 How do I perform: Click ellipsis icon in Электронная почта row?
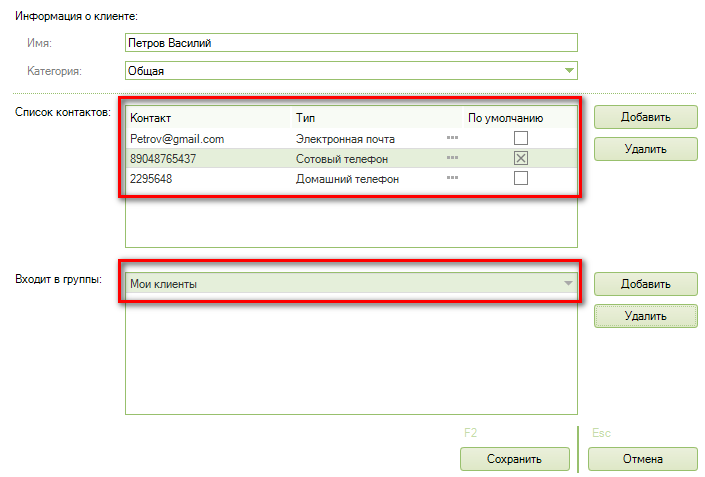[452, 139]
